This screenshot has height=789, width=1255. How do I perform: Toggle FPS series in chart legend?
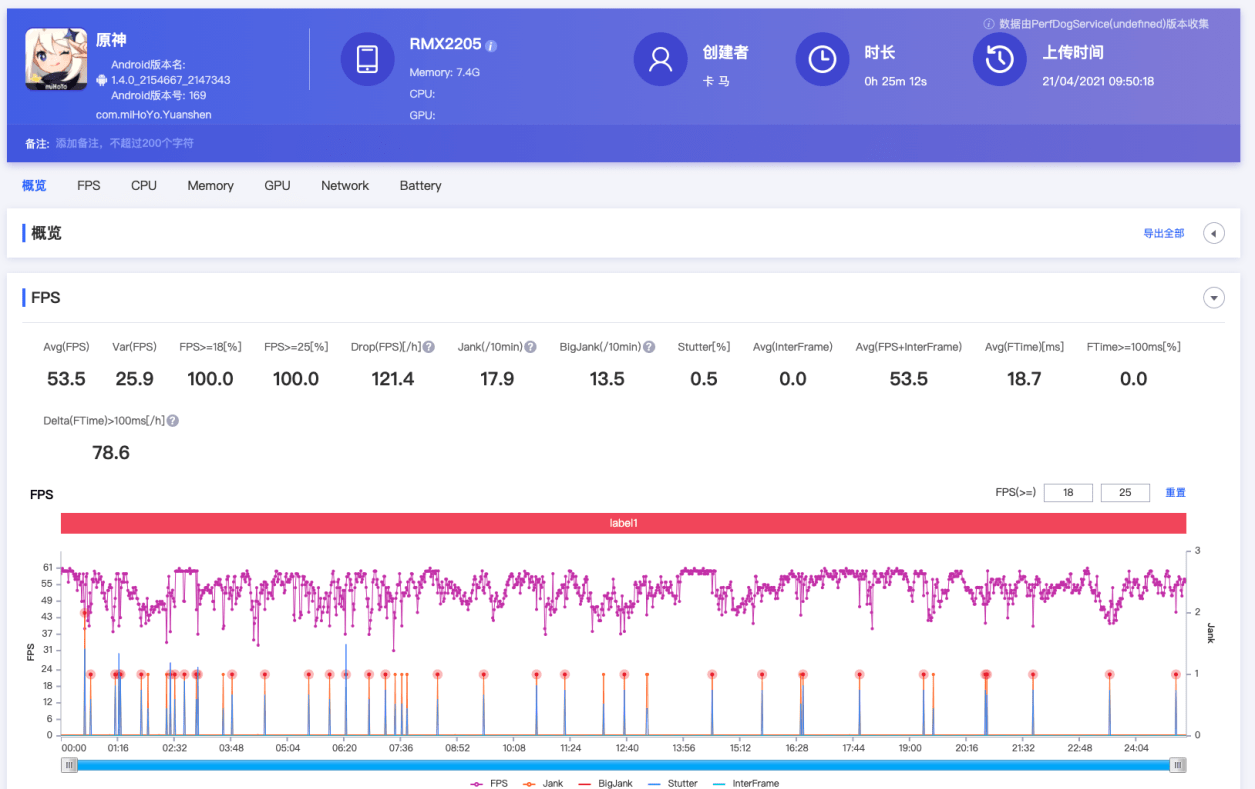tap(490, 783)
